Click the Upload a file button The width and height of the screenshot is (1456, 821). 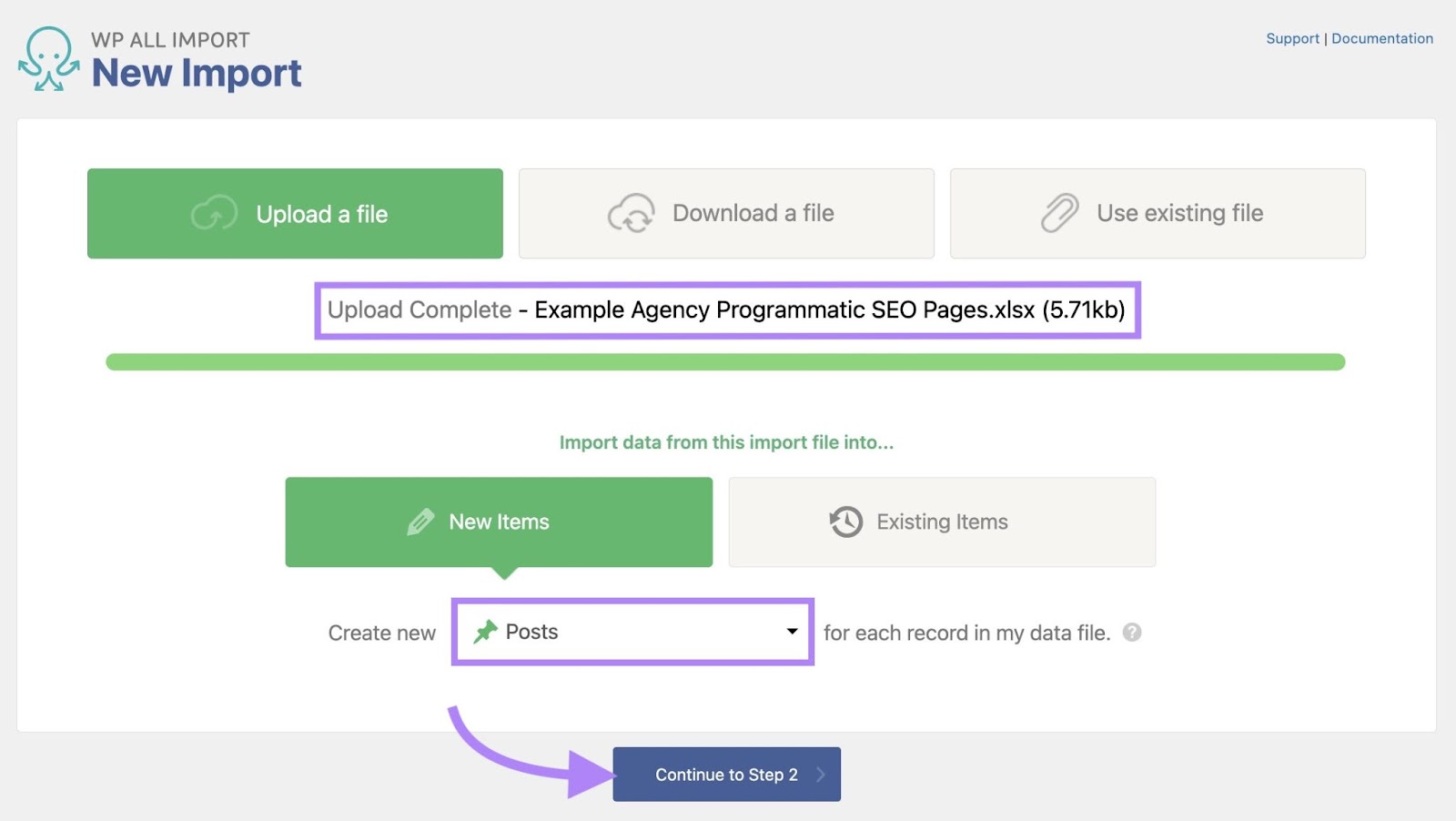[x=295, y=213]
